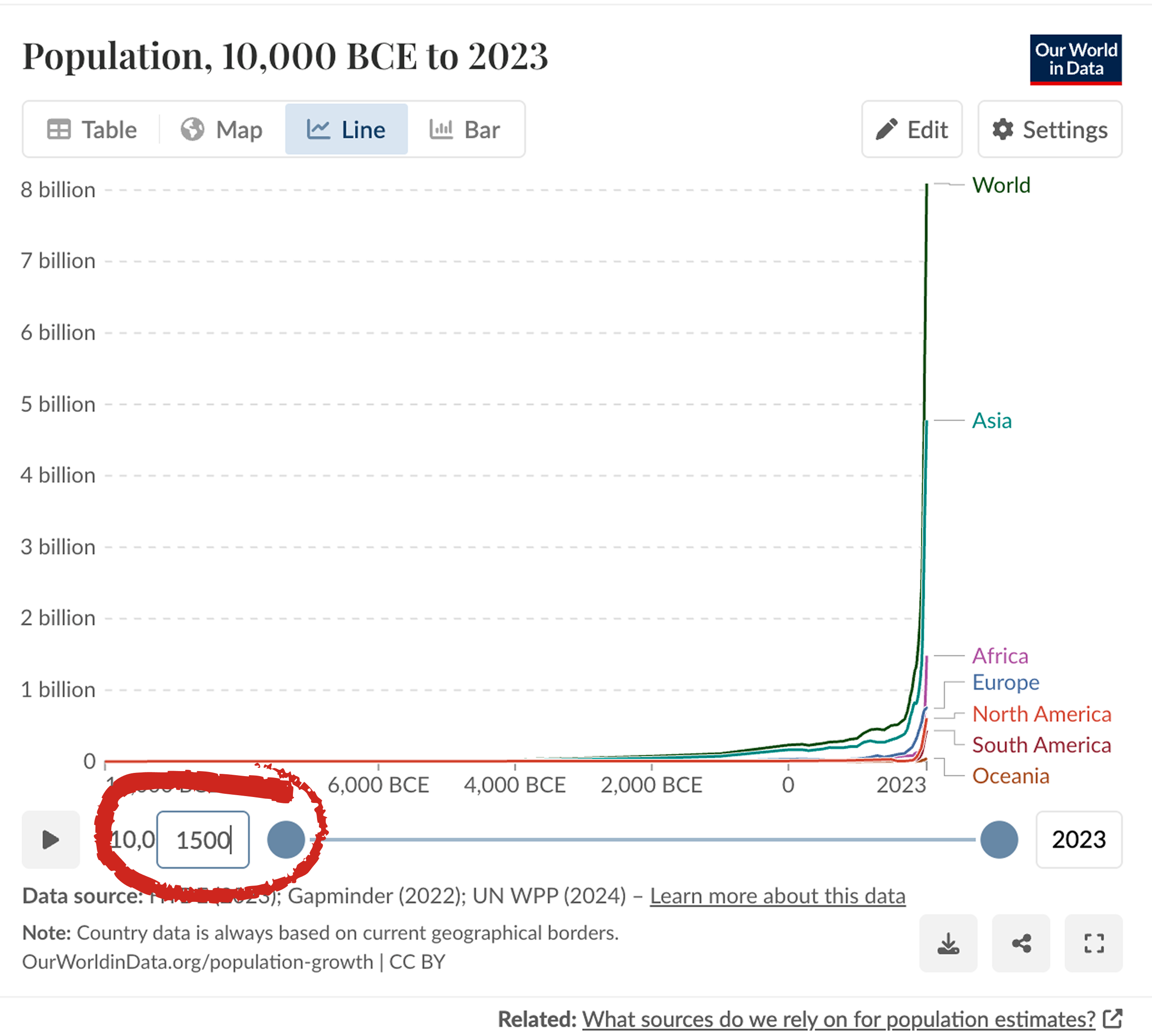Open fullscreen view using the expand icon
Viewport: 1152px width, 1036px height.
(1094, 944)
